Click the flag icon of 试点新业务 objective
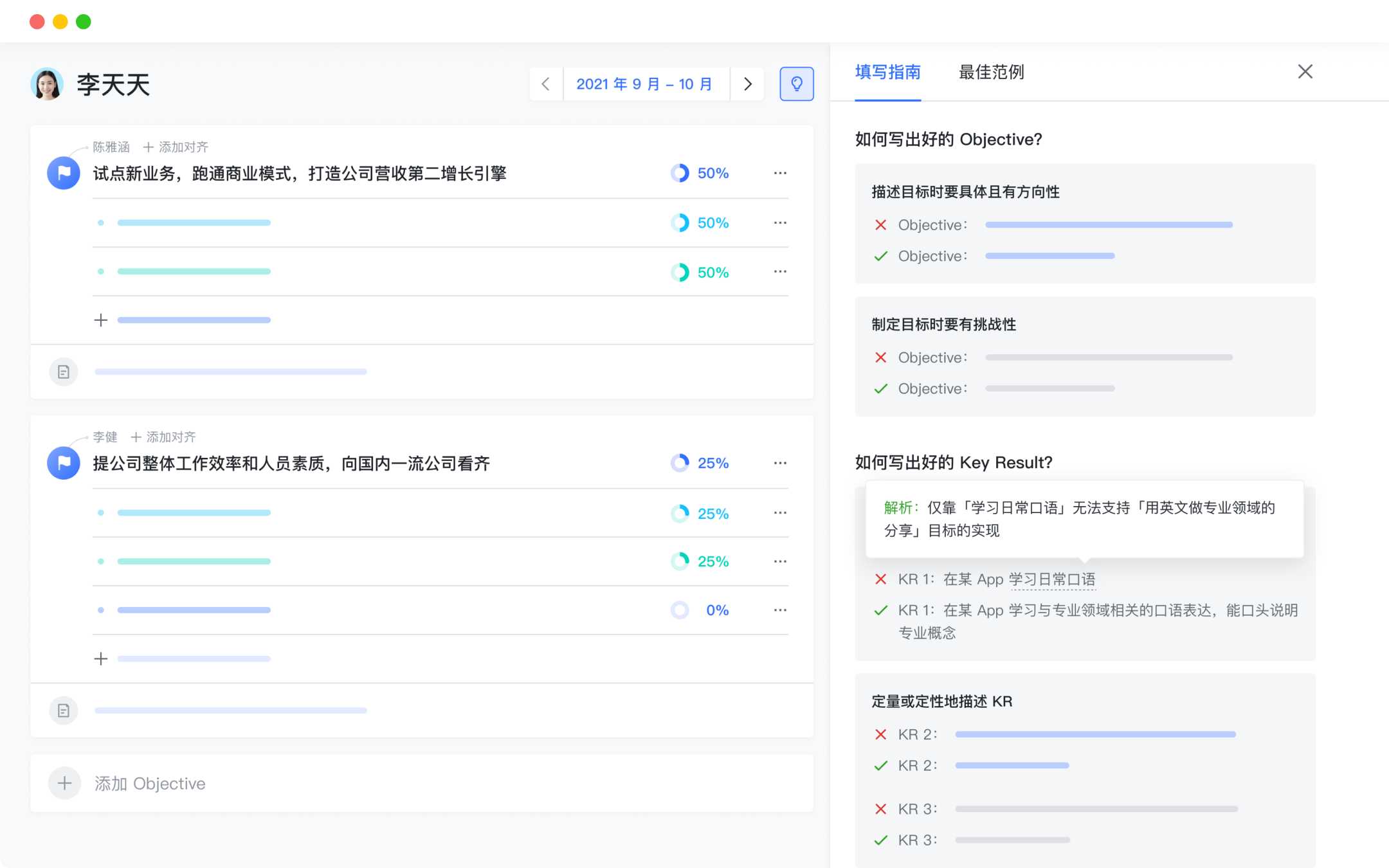Viewport: 1389px width, 868px height. click(x=64, y=173)
